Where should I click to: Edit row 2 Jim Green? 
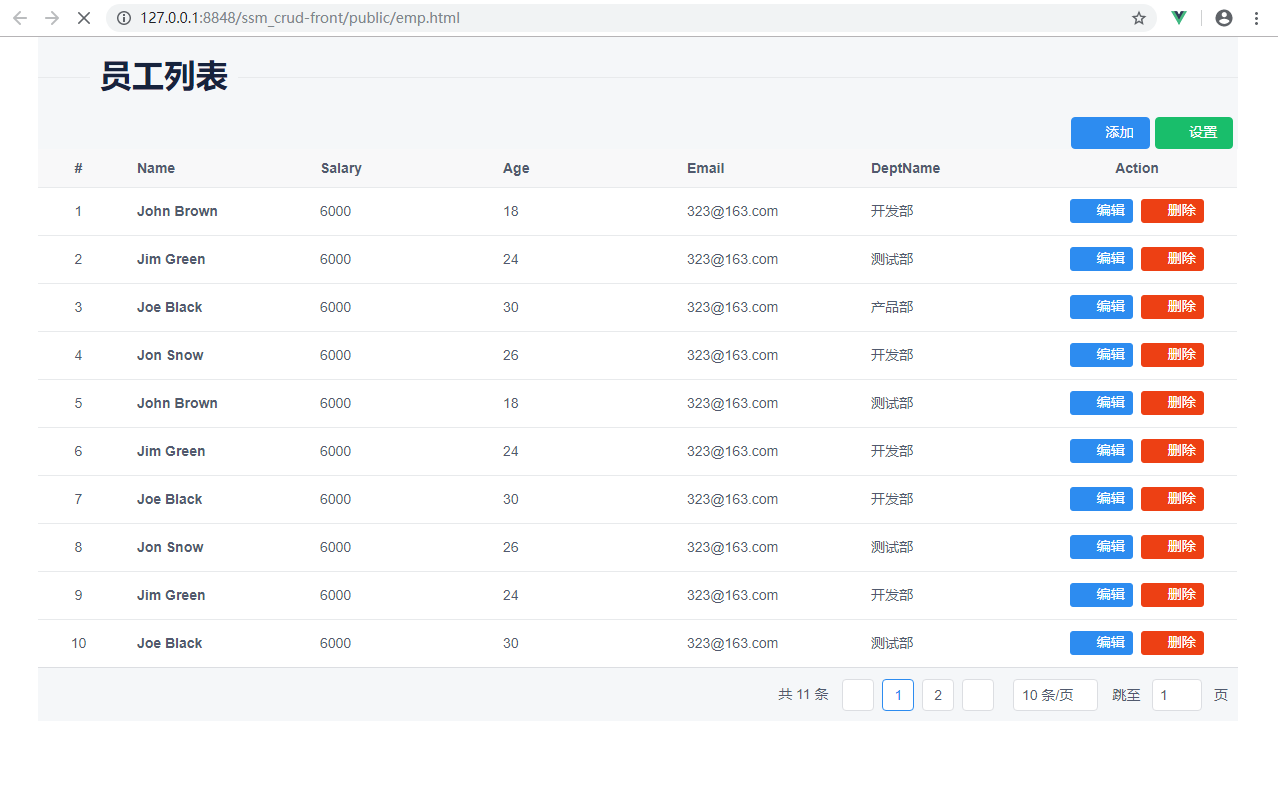click(x=1101, y=259)
